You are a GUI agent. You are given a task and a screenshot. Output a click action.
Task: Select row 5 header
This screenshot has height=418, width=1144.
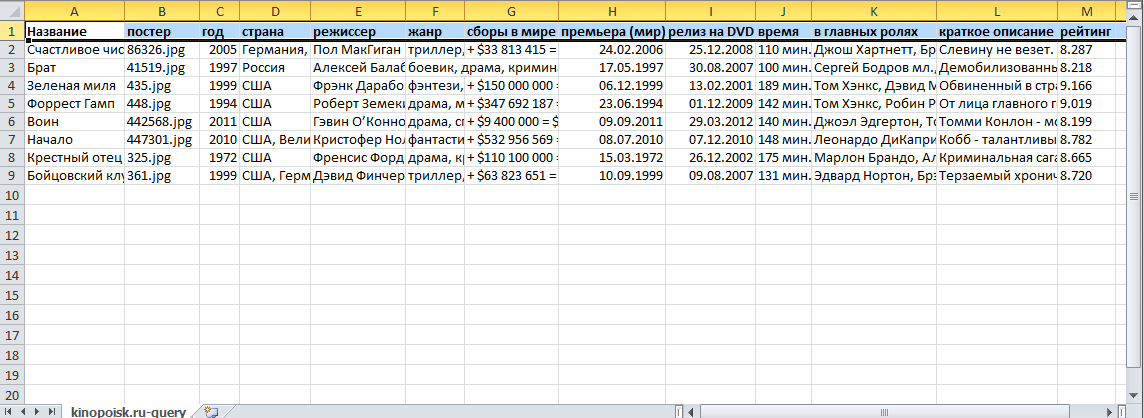click(x=12, y=104)
